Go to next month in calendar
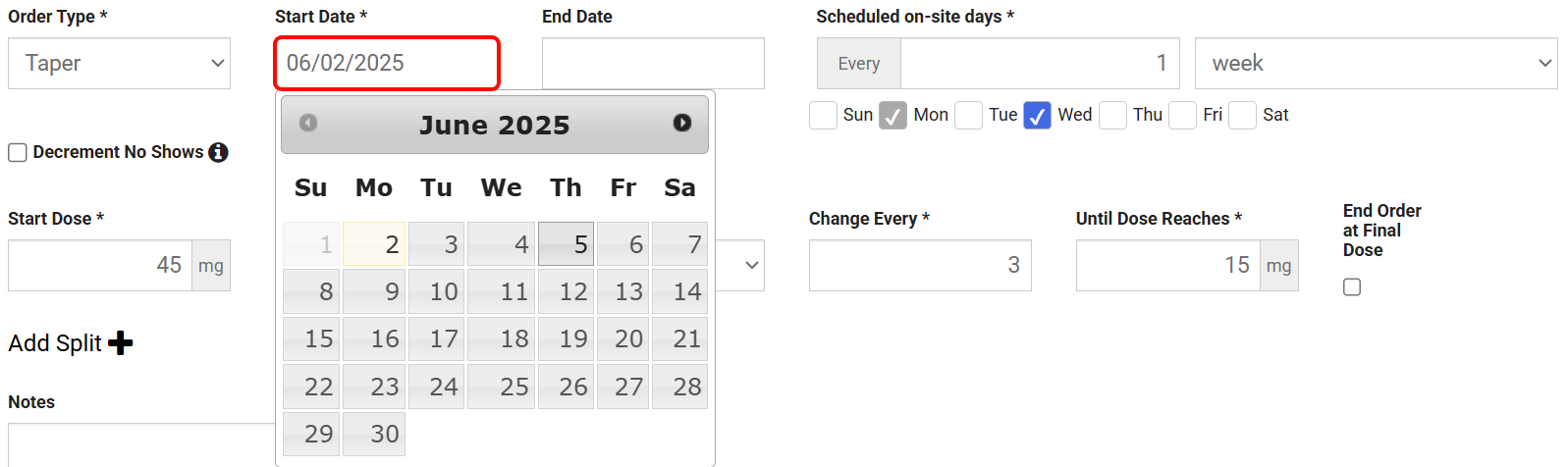 682,123
